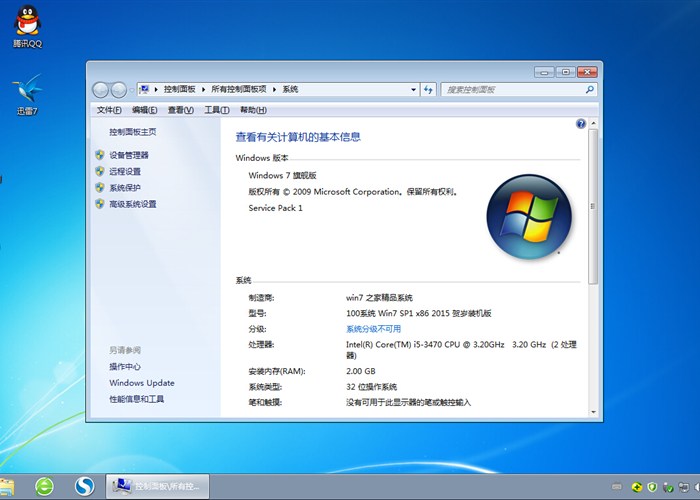Click the search magnifier icon
The height and width of the screenshot is (500, 700).
pyautogui.click(x=590, y=89)
